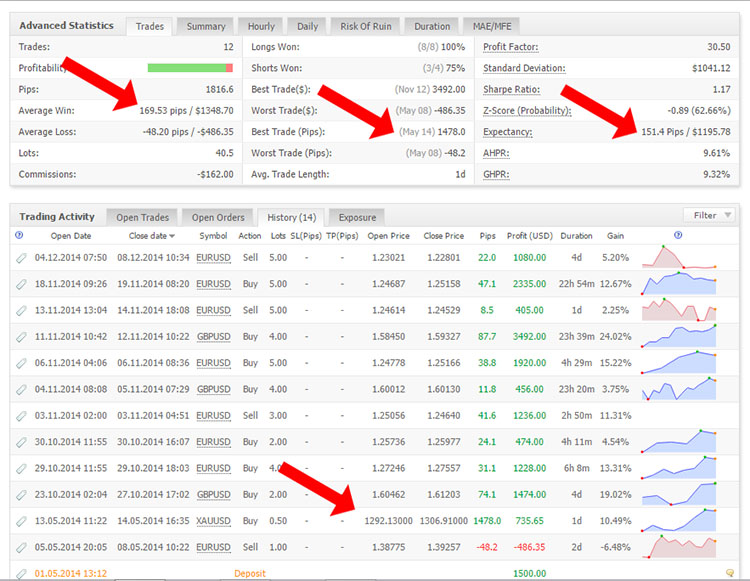The image size is (750, 581).
Task: Click Expectancy value 151.4 Pips / $1195.78
Action: tap(686, 132)
